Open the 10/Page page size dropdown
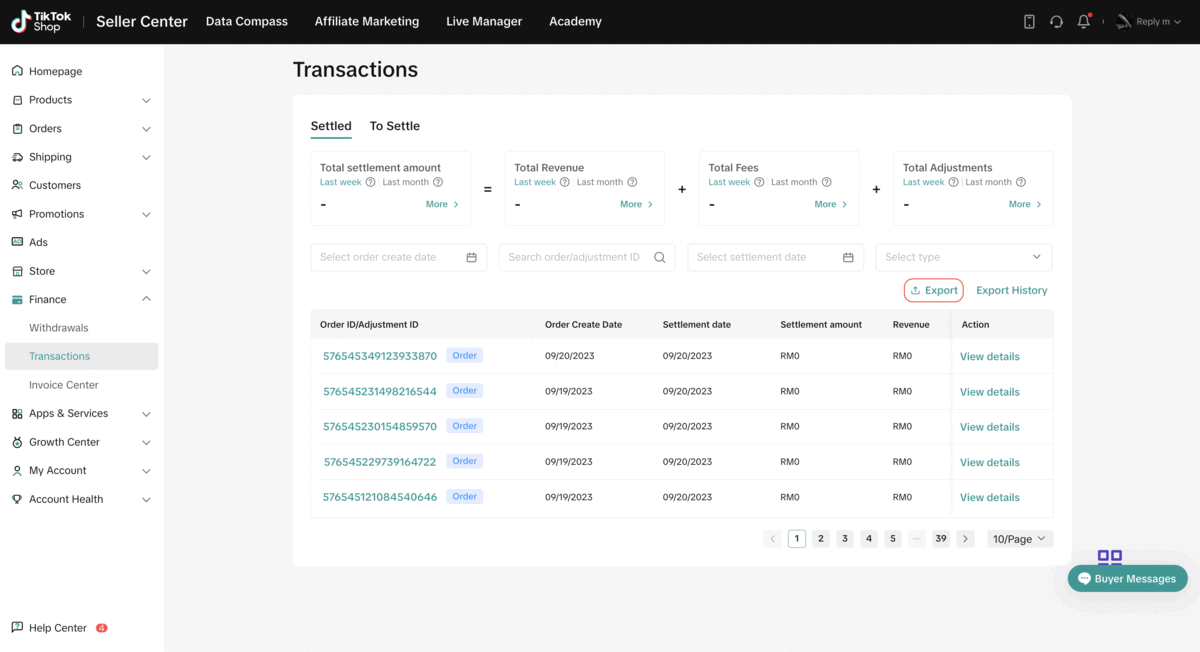This screenshot has width=1200, height=652. pos(1019,539)
